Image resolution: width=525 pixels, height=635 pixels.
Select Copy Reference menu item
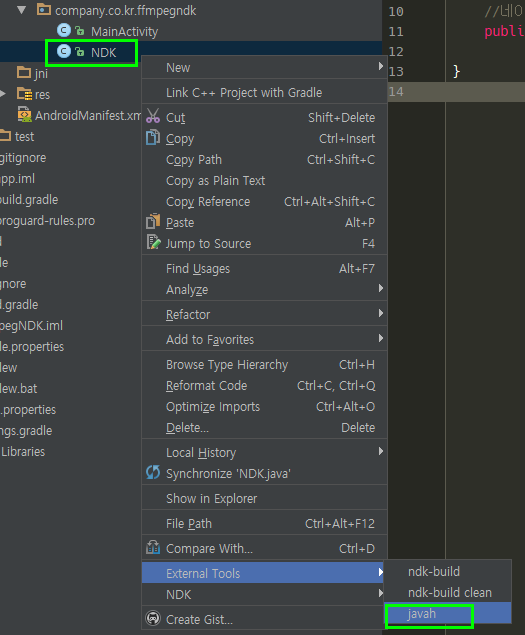[x=264, y=202]
